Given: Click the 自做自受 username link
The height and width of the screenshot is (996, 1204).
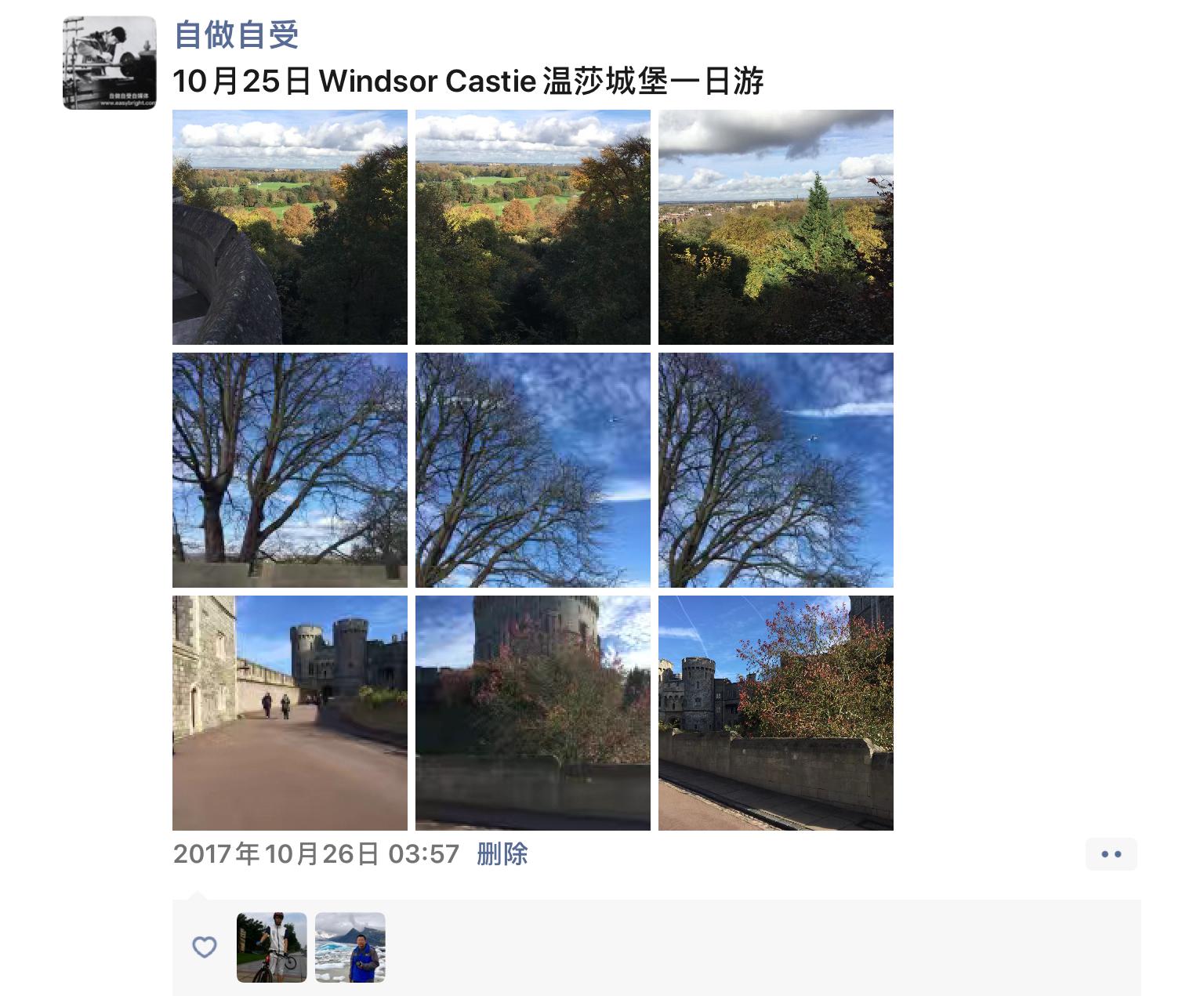Looking at the screenshot, I should tap(236, 34).
